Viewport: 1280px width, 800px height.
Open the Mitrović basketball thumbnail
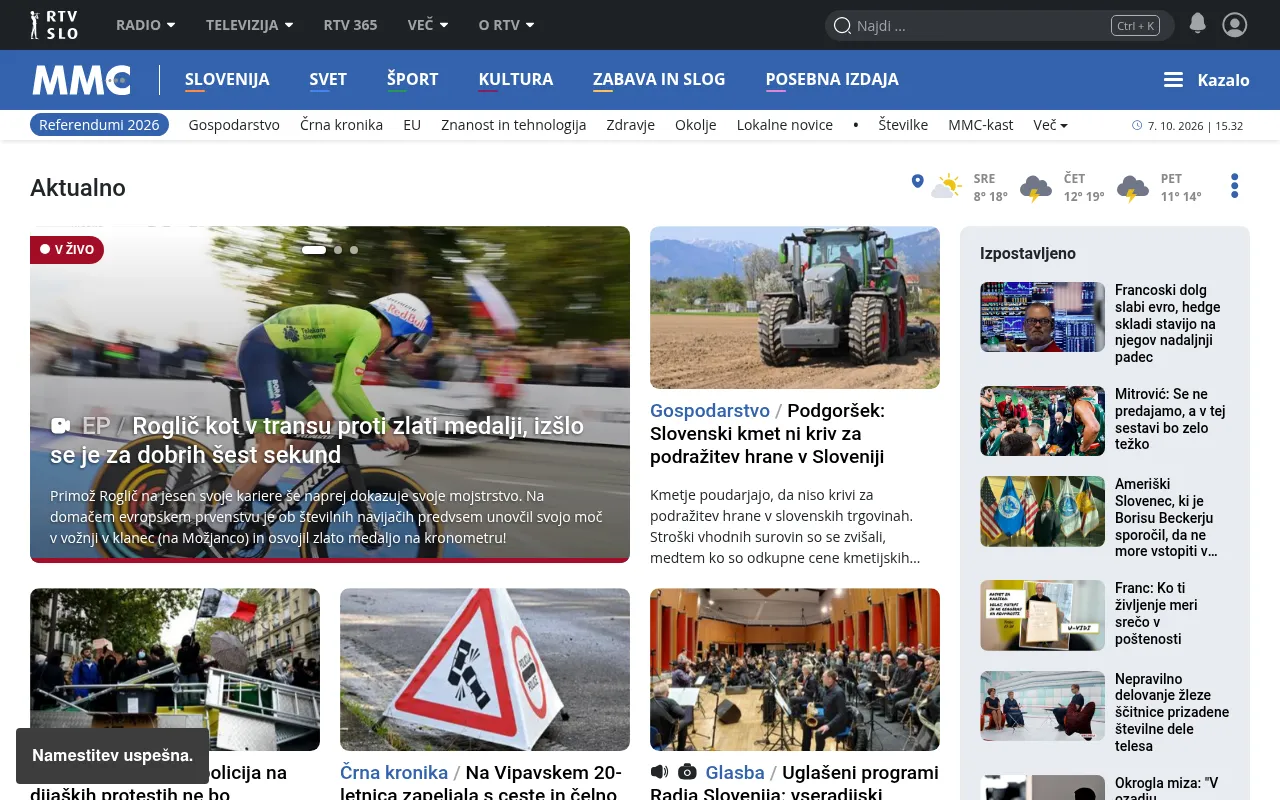[1042, 421]
